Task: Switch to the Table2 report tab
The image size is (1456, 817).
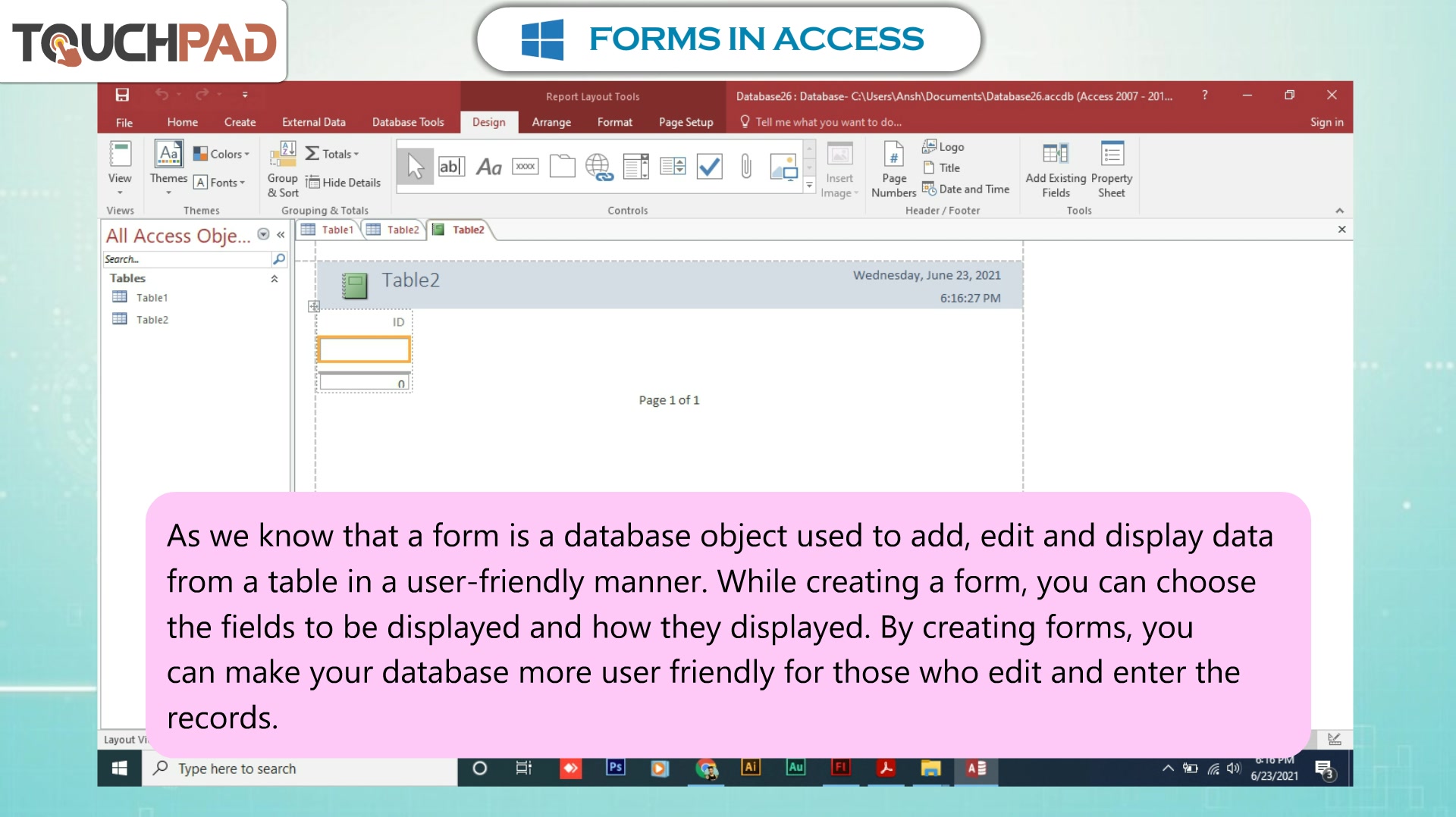Action: 460,230
